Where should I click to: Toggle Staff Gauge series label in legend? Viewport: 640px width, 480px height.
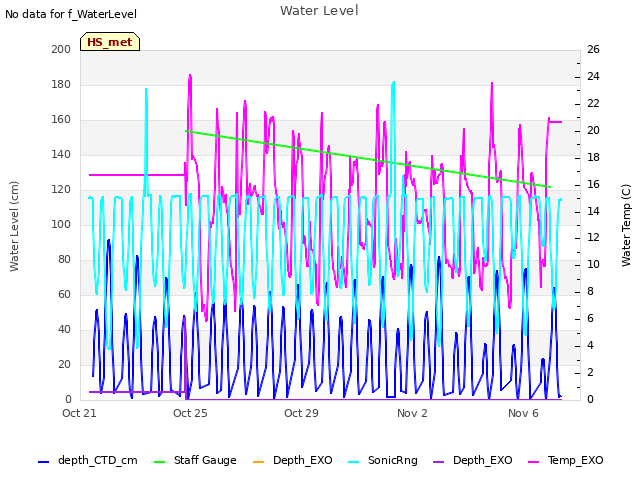point(205,460)
